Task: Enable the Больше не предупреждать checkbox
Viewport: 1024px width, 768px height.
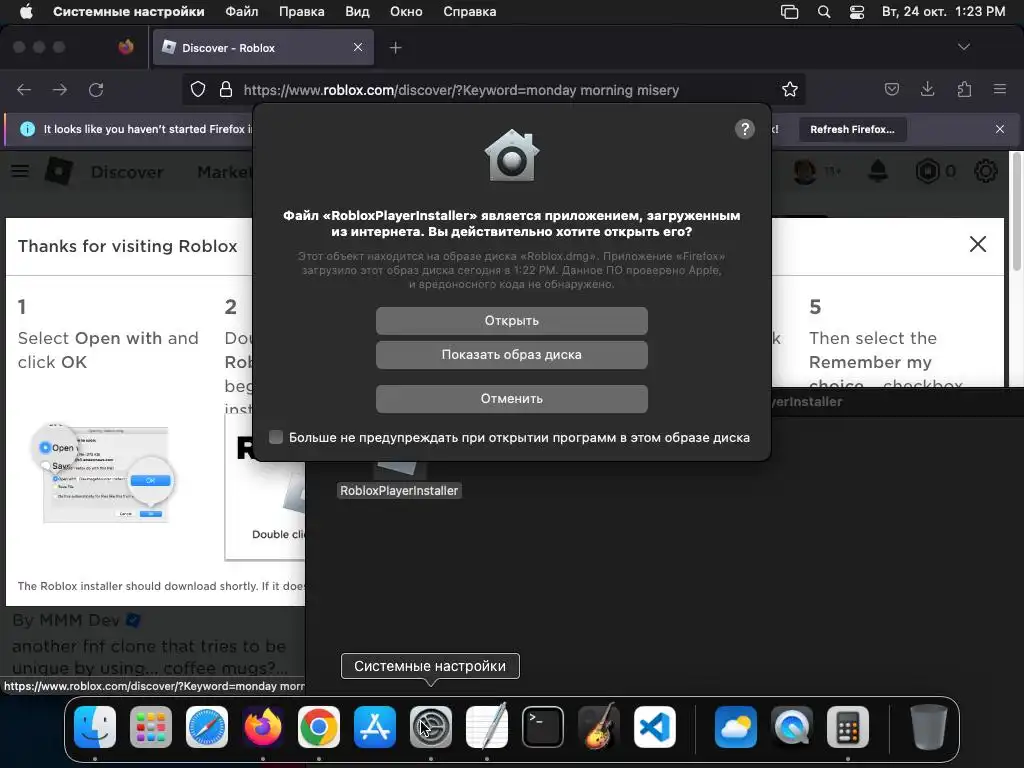Action: tap(276, 437)
